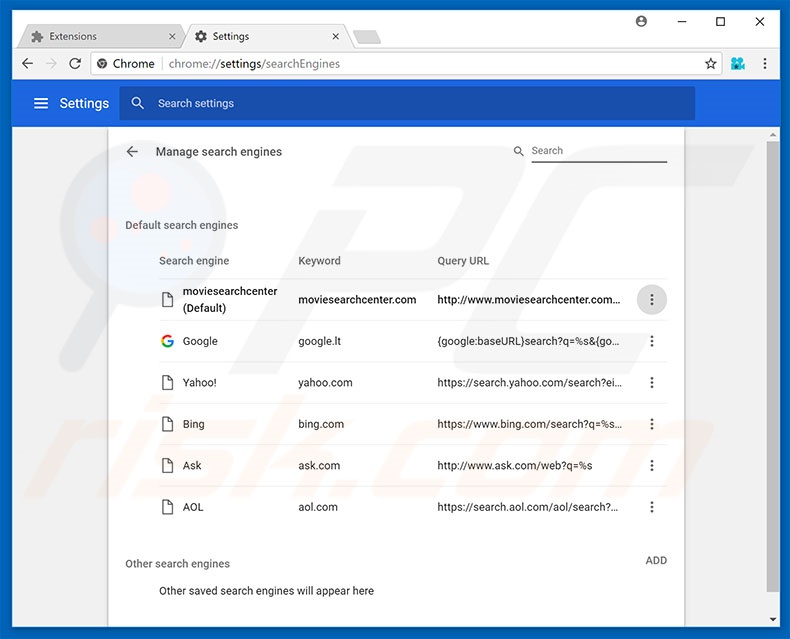790x639 pixels.
Task: Click the aol.com keyword
Action: (317, 507)
